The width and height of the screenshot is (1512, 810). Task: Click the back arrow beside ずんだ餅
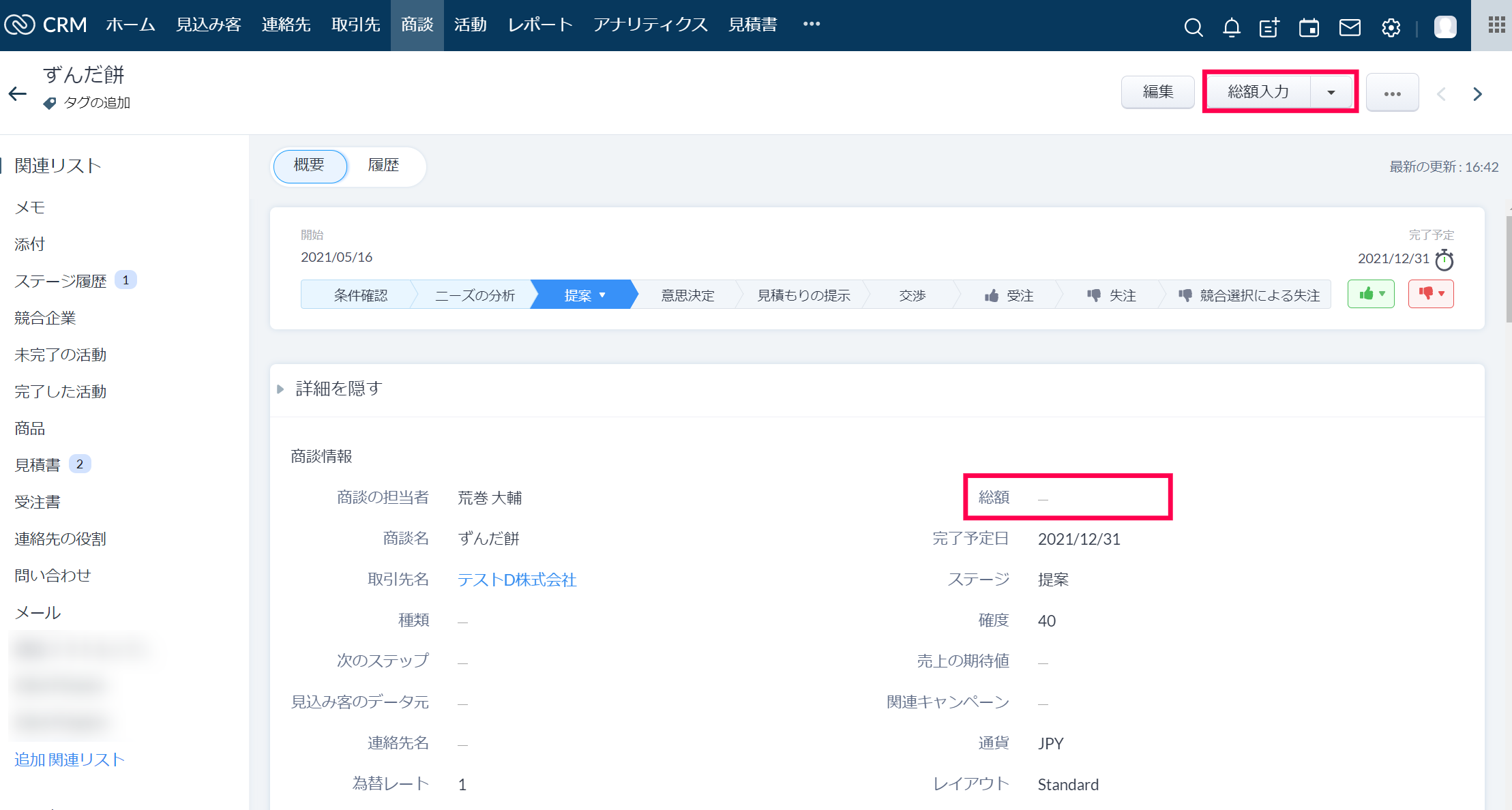point(18,93)
